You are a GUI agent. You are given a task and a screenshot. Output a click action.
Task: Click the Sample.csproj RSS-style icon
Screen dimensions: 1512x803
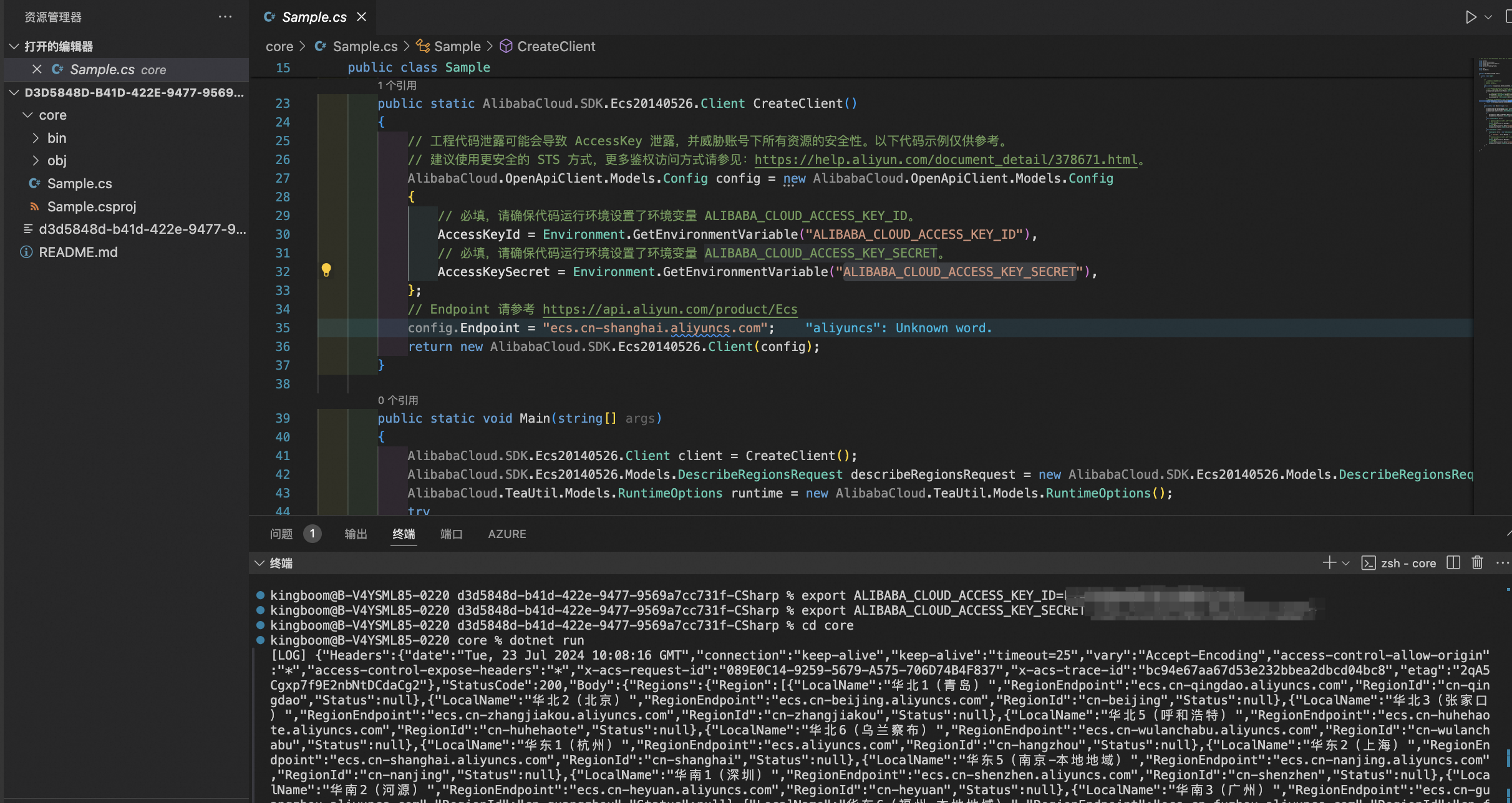(34, 206)
